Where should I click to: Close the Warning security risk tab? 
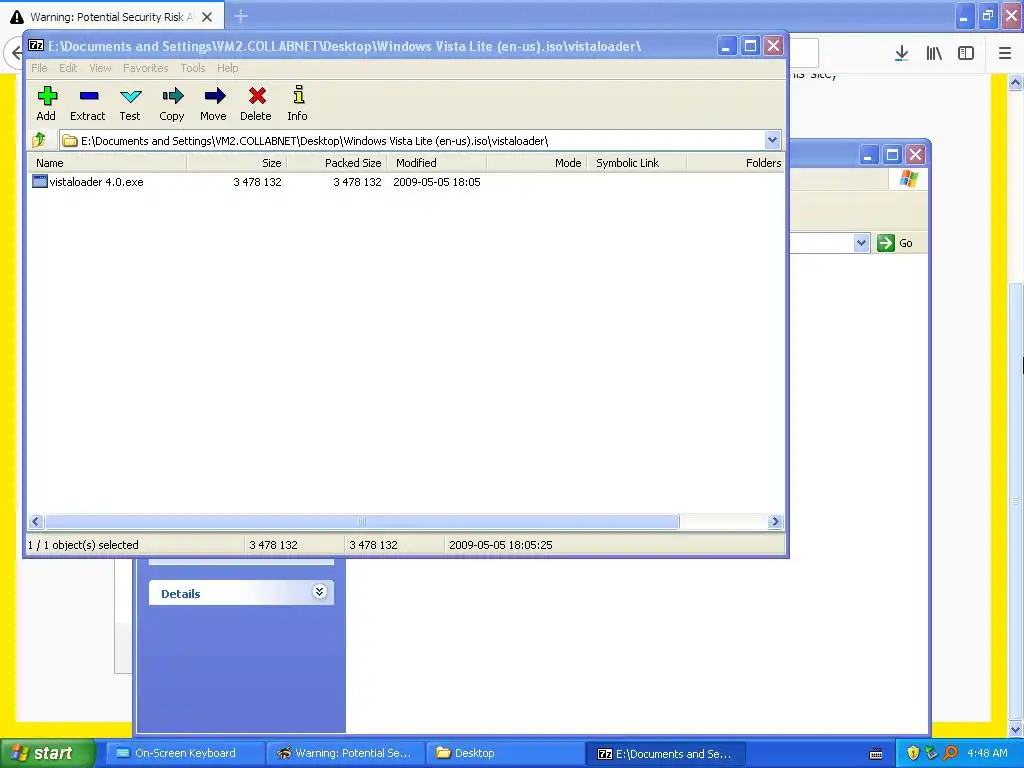[207, 17]
